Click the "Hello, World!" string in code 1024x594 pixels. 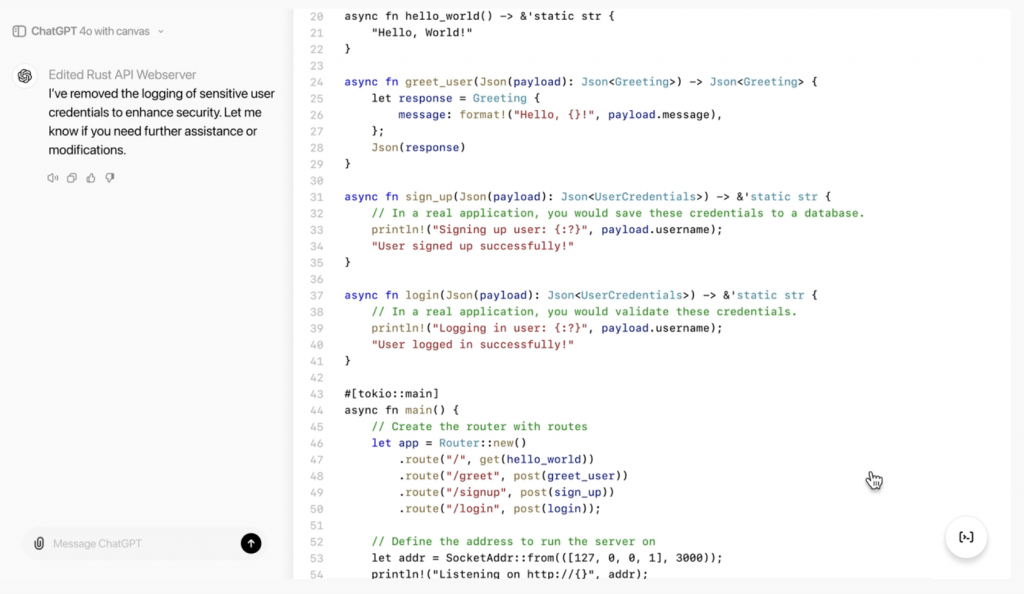pos(421,32)
